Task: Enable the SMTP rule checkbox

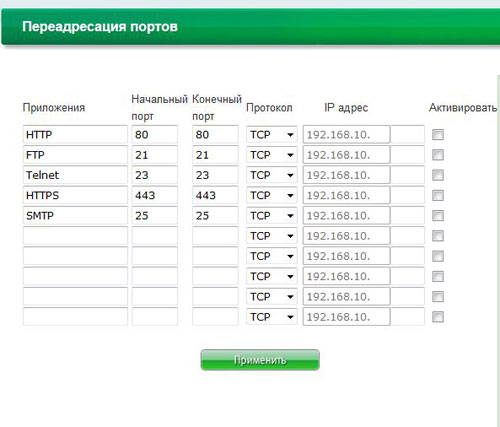Action: 438,216
